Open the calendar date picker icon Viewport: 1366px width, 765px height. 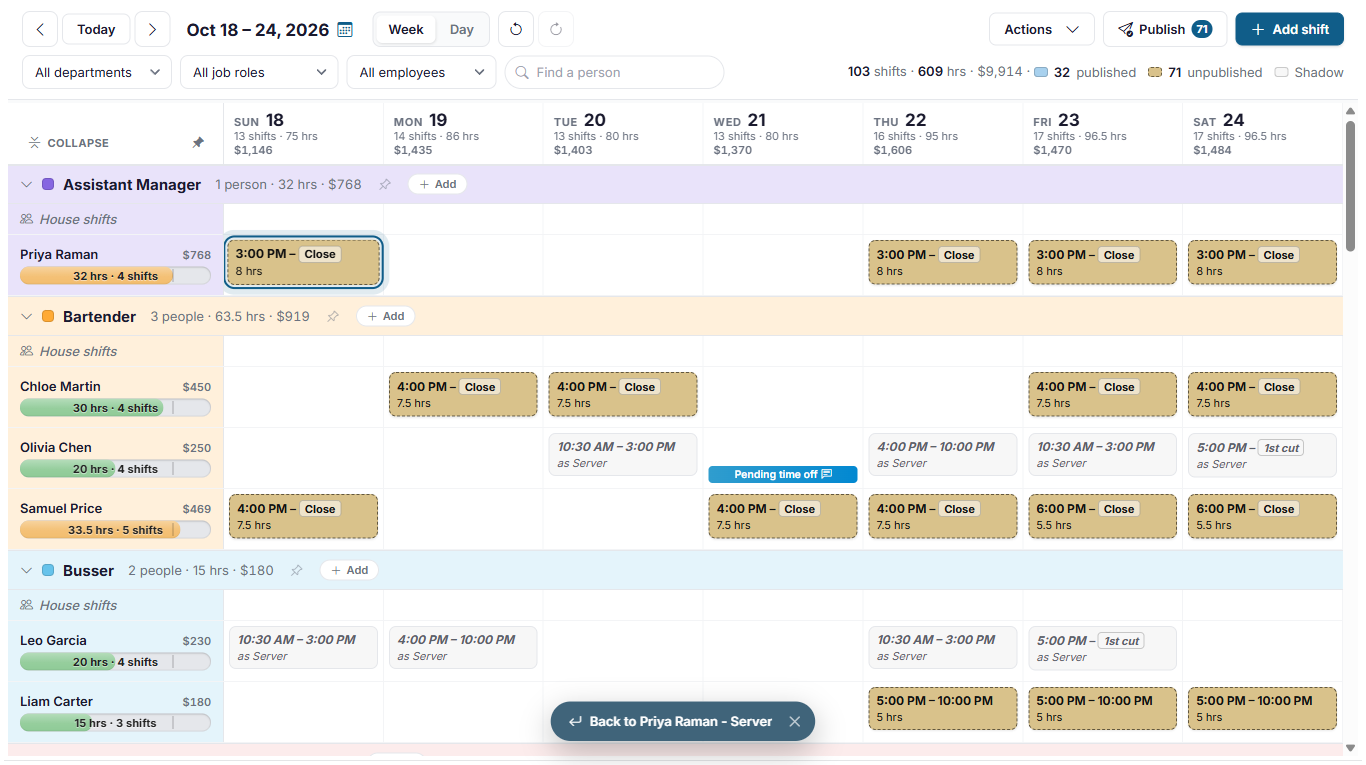pos(345,30)
